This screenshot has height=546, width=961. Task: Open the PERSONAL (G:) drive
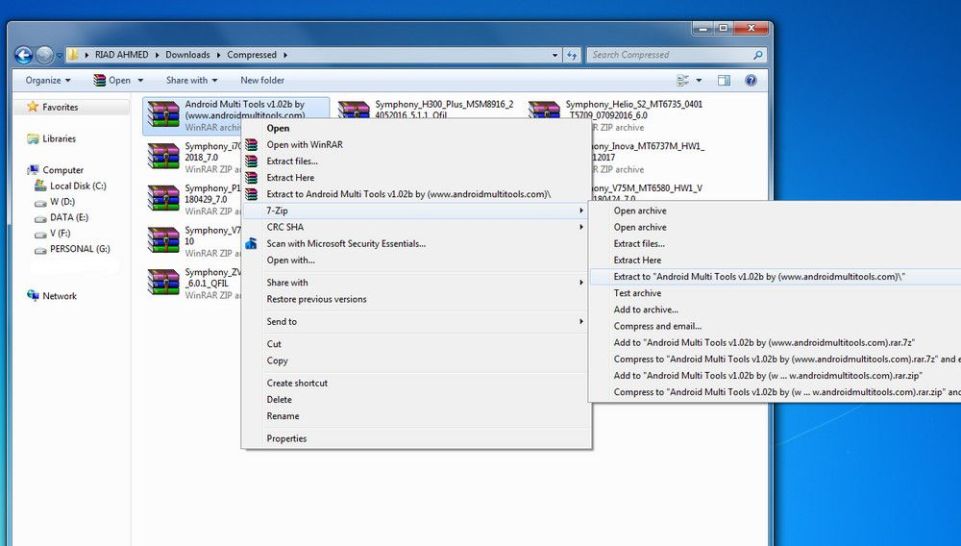80,249
